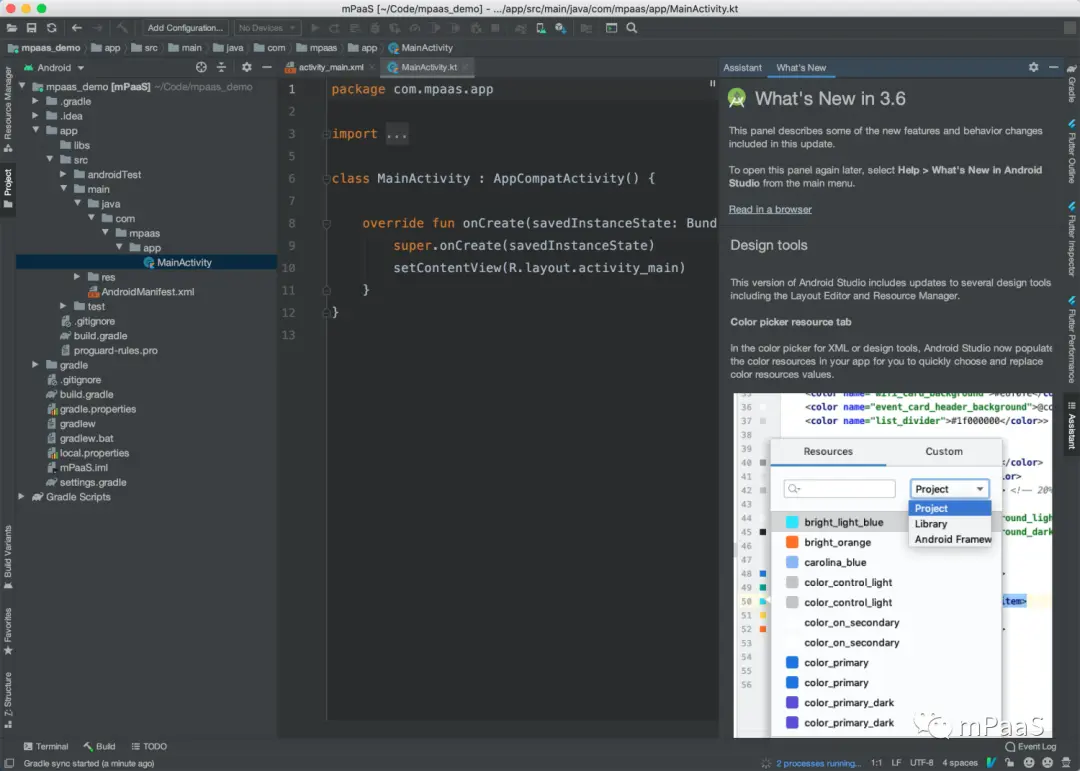Click the Sync/refresh icon in main toolbar

[x=51, y=28]
